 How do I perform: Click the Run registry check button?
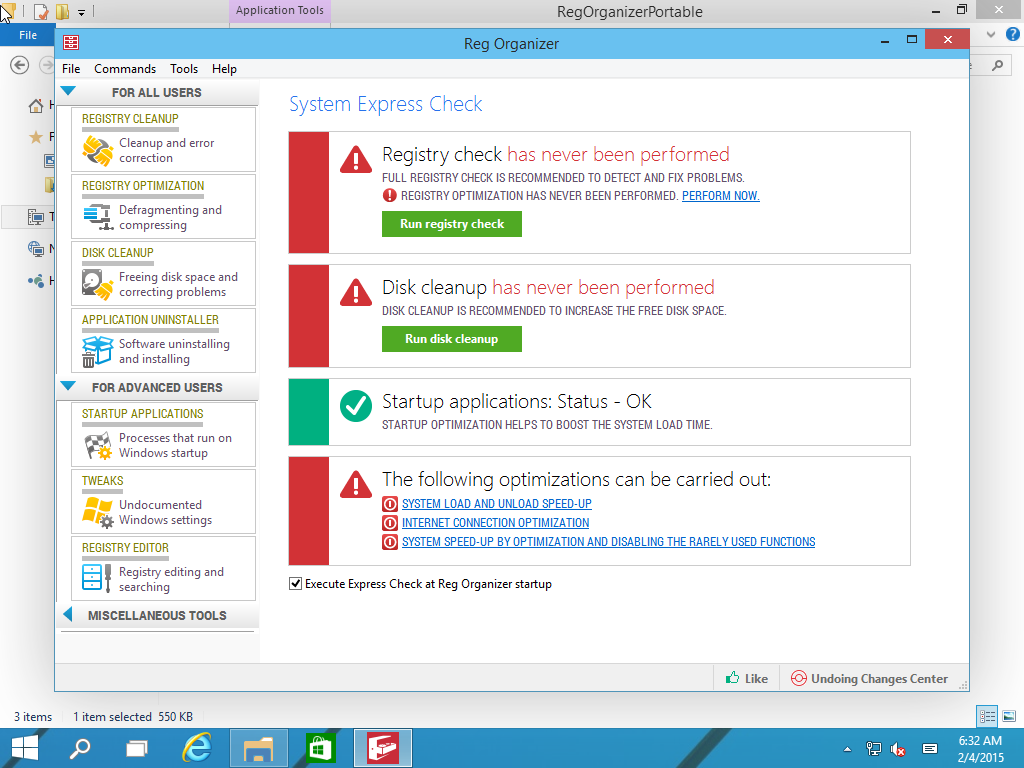click(x=452, y=224)
